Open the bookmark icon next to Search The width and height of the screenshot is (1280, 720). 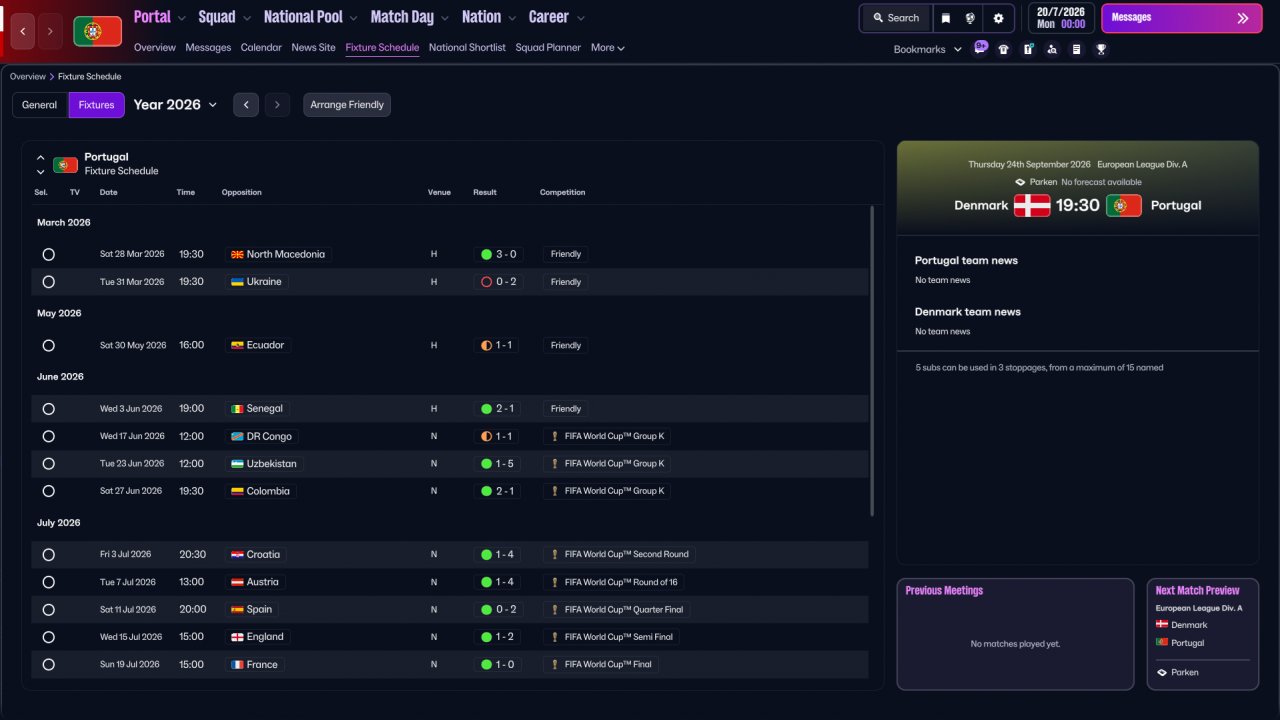click(946, 18)
